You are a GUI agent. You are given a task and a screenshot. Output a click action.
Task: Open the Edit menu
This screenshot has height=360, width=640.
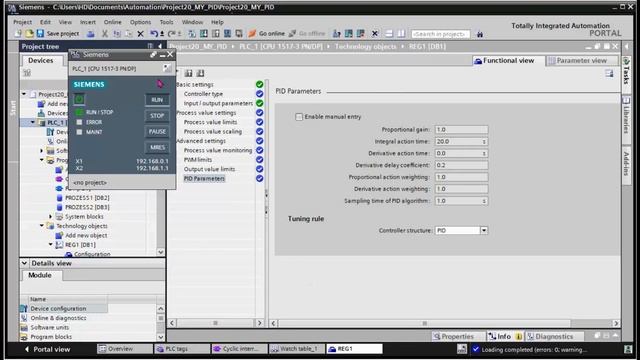pyautogui.click(x=45, y=22)
